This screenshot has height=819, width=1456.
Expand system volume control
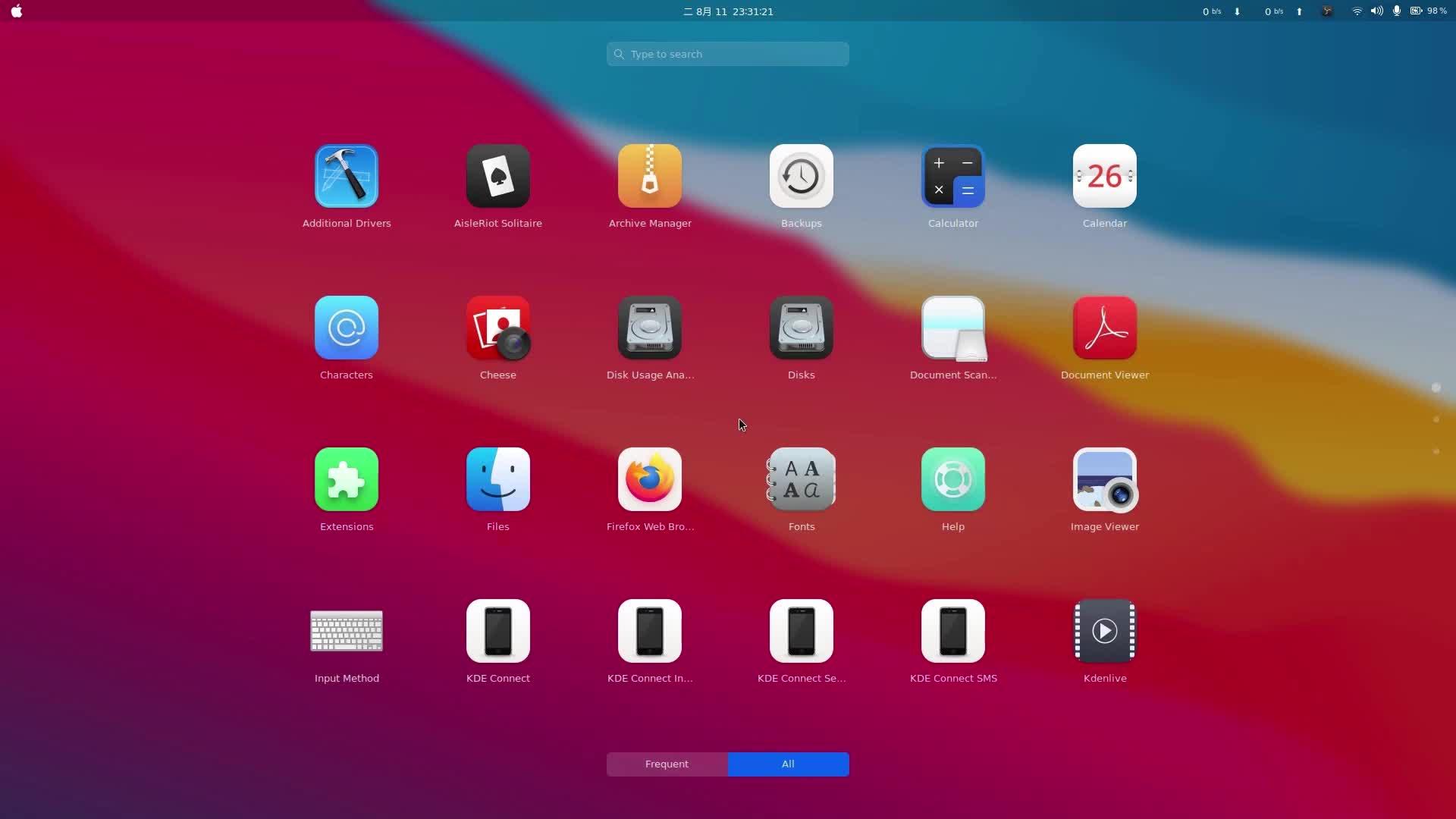click(x=1378, y=11)
